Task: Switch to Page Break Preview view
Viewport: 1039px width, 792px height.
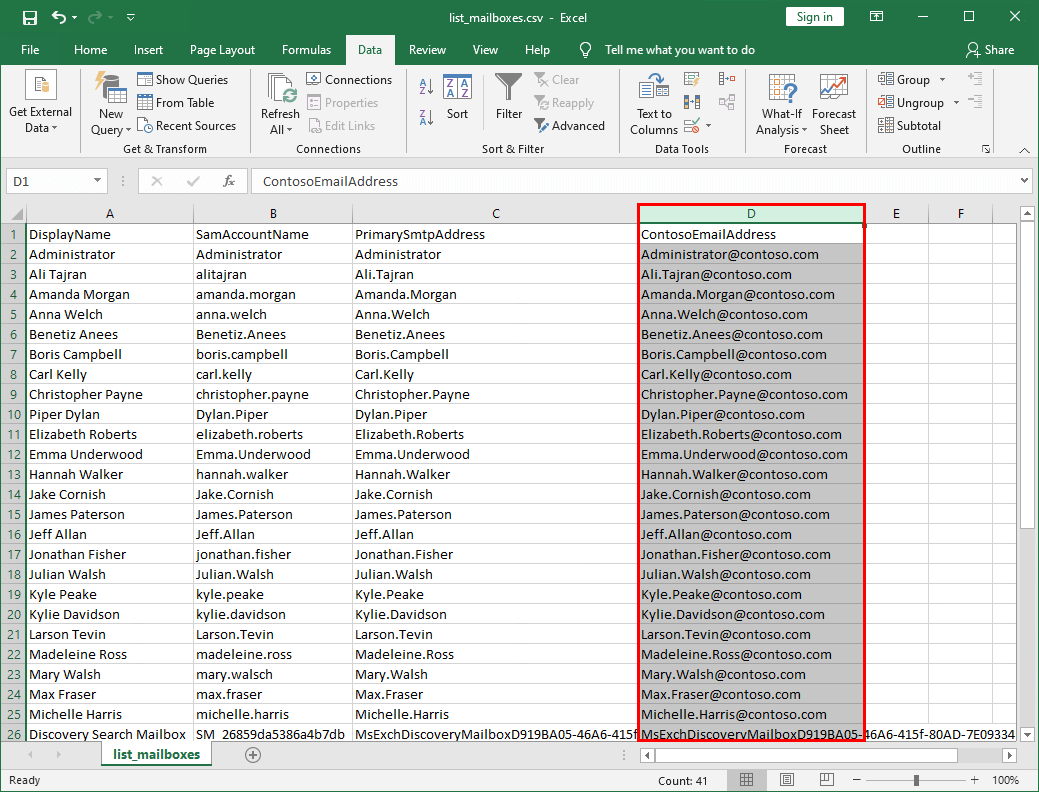Action: click(827, 777)
